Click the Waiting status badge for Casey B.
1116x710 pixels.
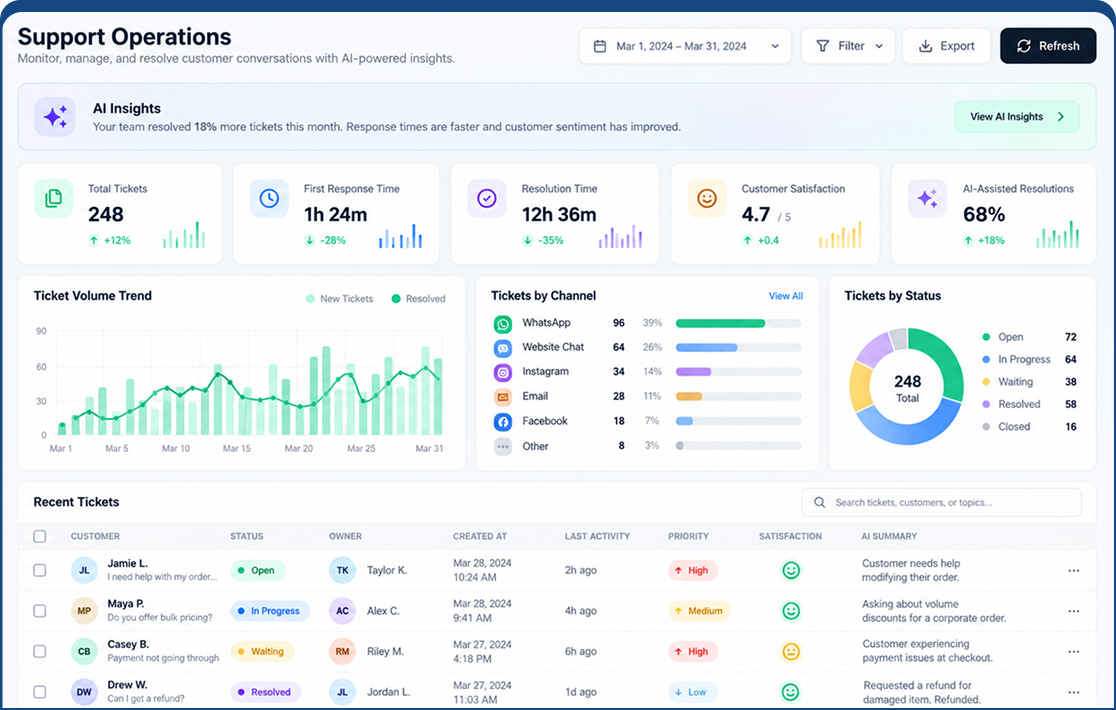(262, 652)
